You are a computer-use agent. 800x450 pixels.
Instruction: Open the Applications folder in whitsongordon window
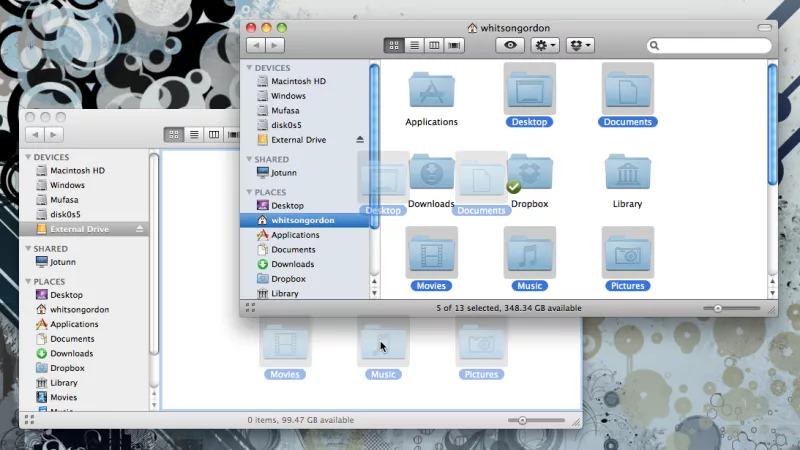[x=432, y=91]
